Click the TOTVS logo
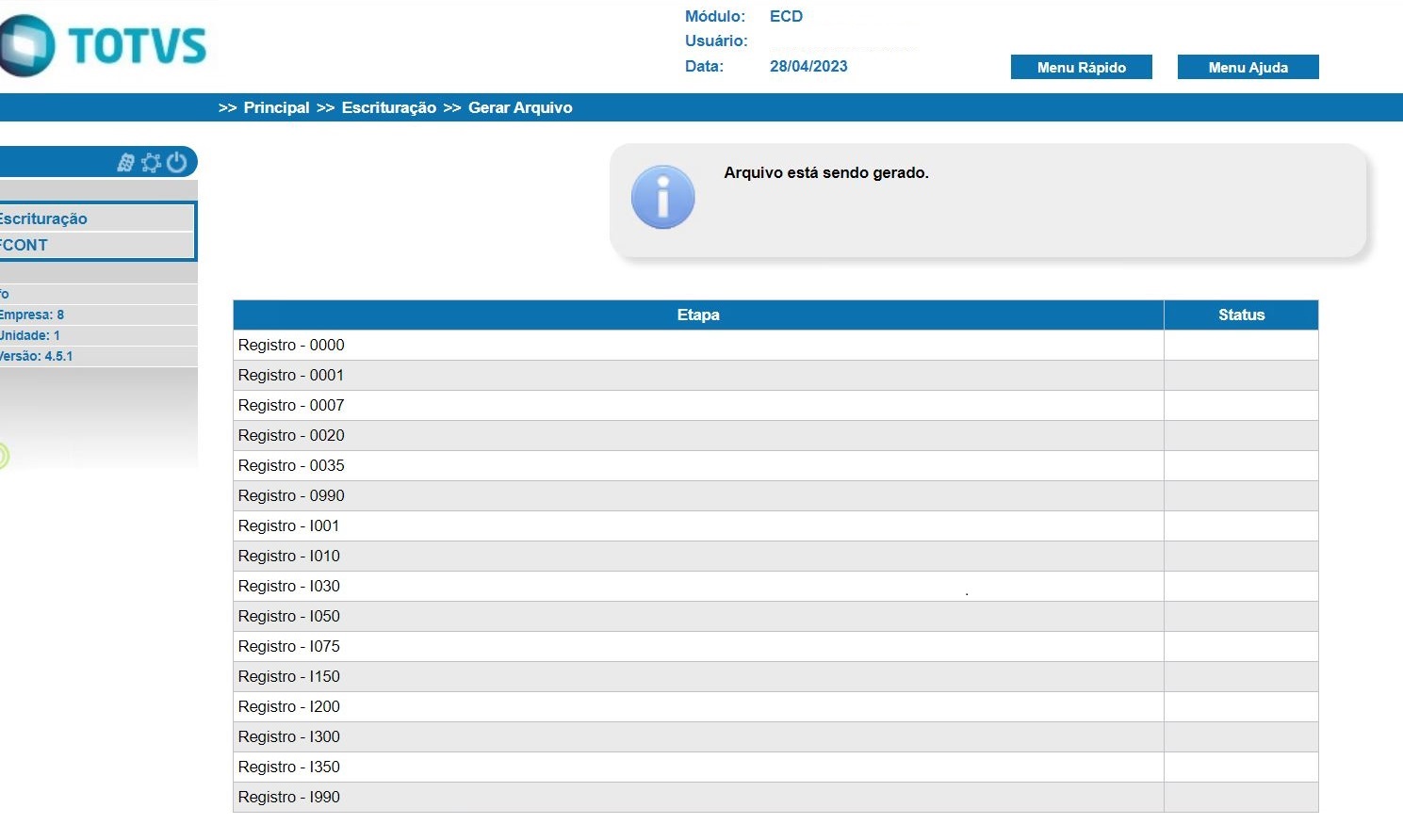 pyautogui.click(x=103, y=45)
